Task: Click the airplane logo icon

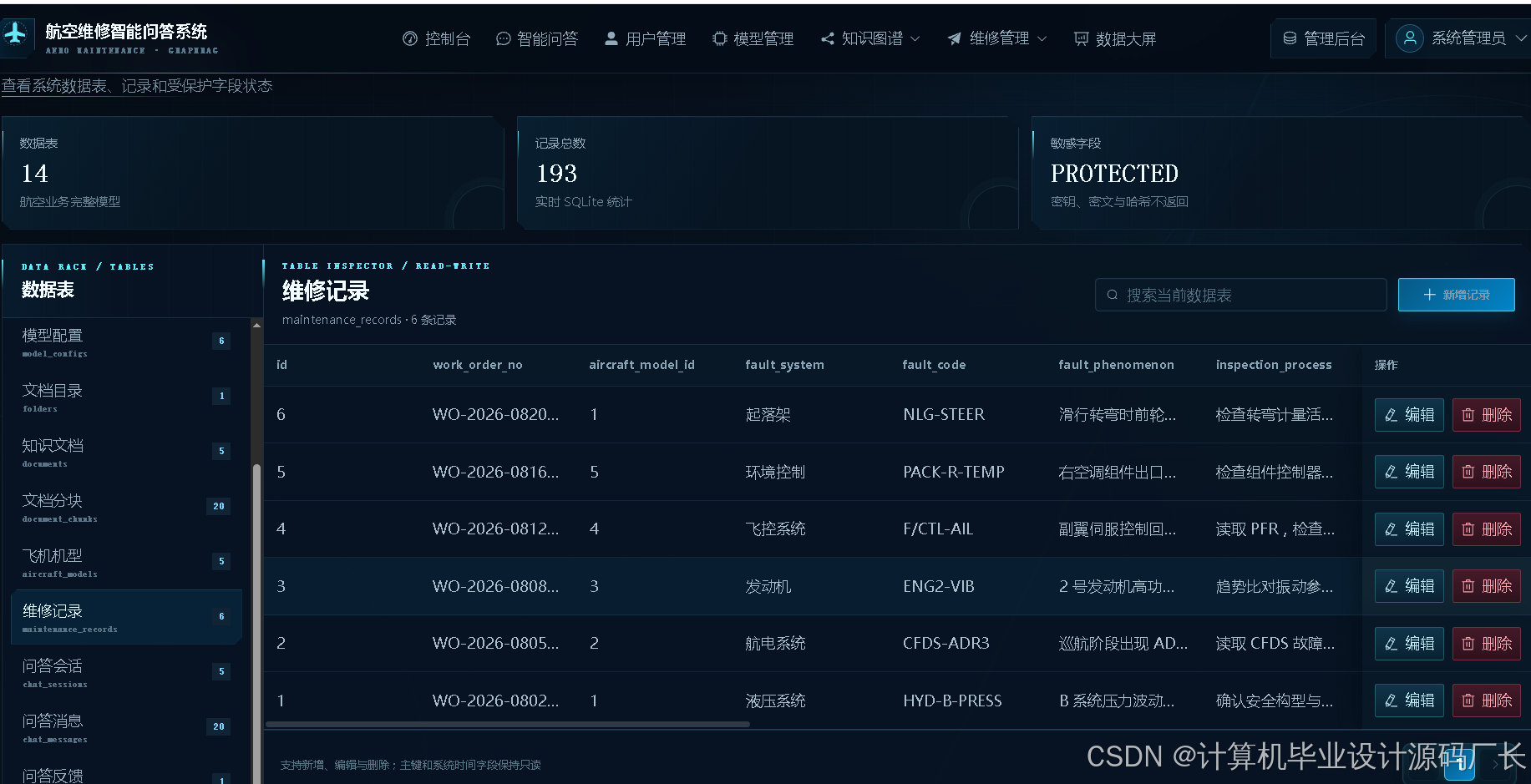Action: pyautogui.click(x=16, y=34)
